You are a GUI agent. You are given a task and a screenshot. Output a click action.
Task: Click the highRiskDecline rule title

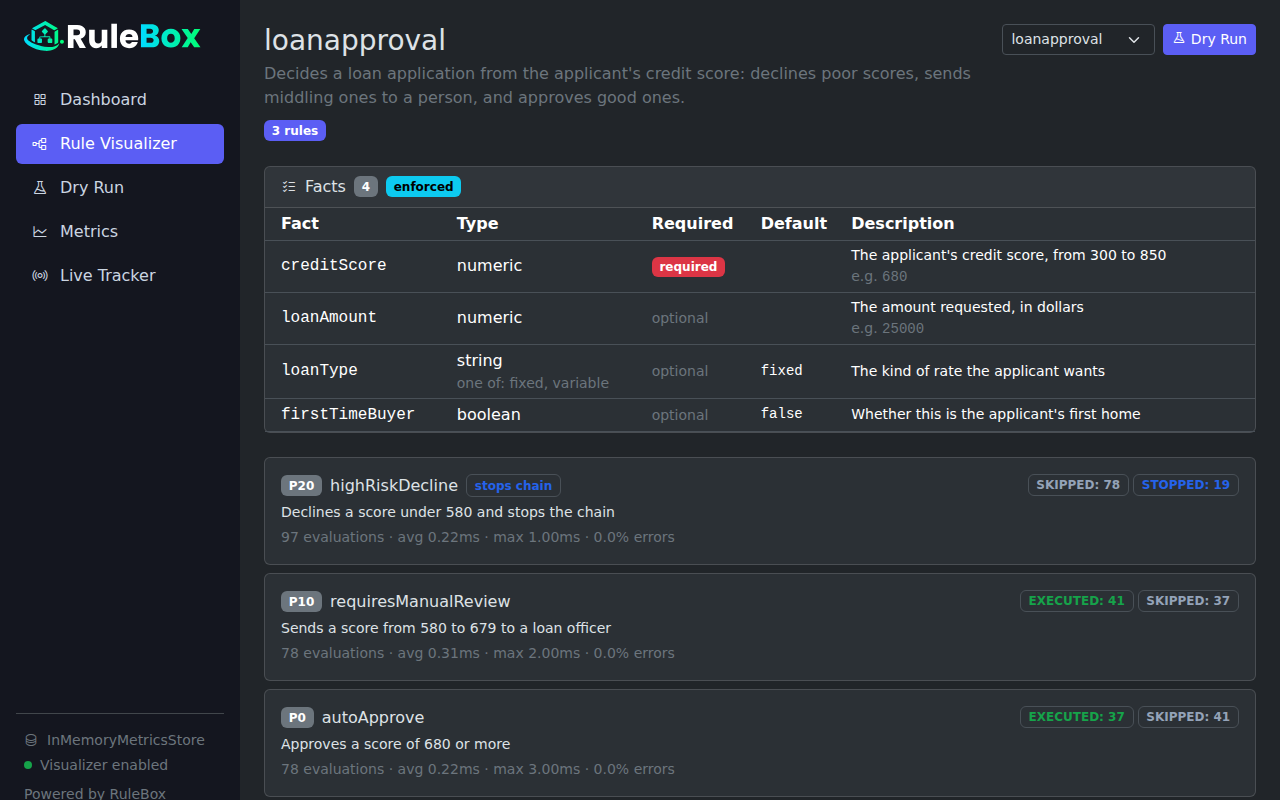click(x=394, y=486)
